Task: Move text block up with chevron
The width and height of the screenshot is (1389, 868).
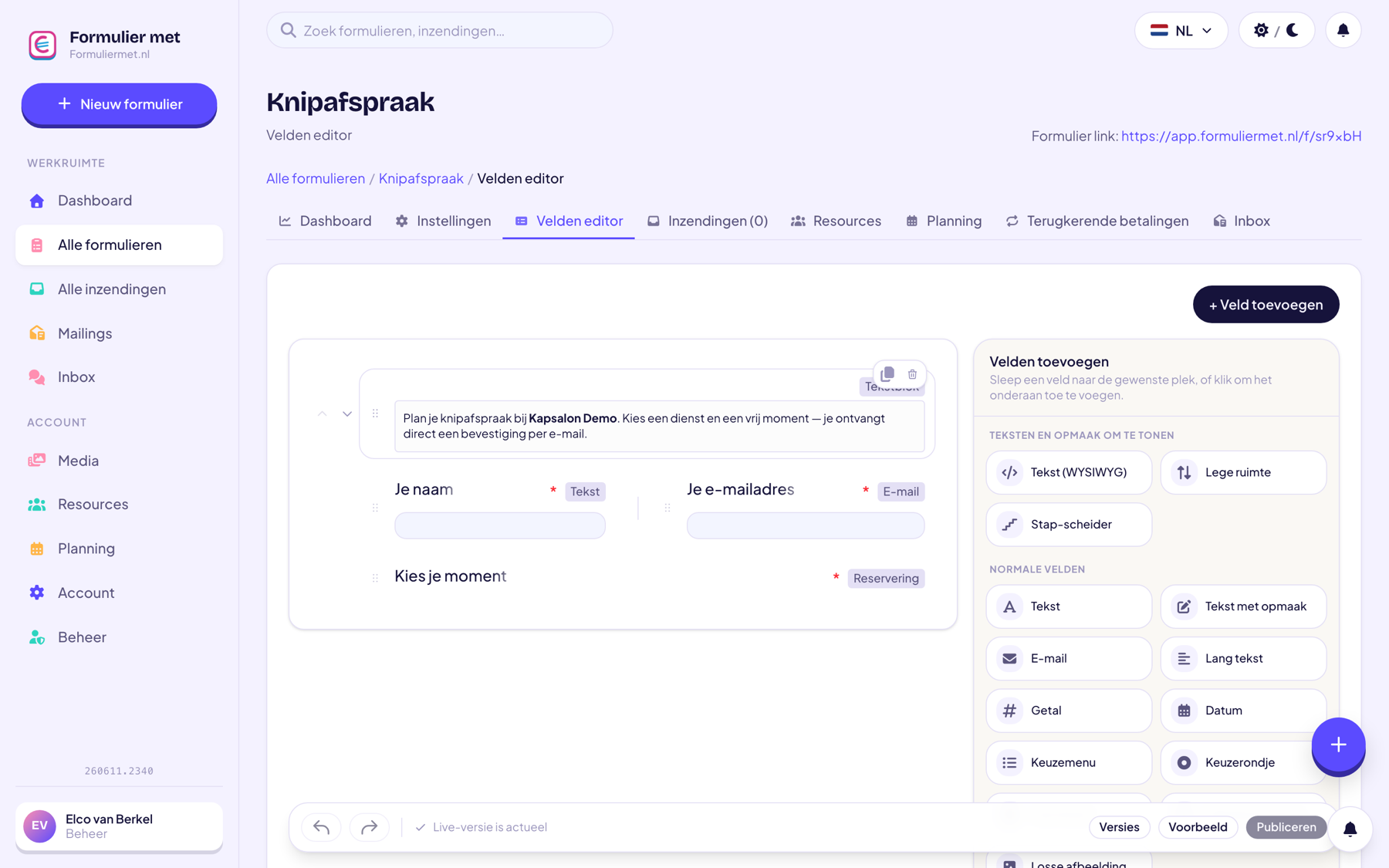Action: point(322,414)
